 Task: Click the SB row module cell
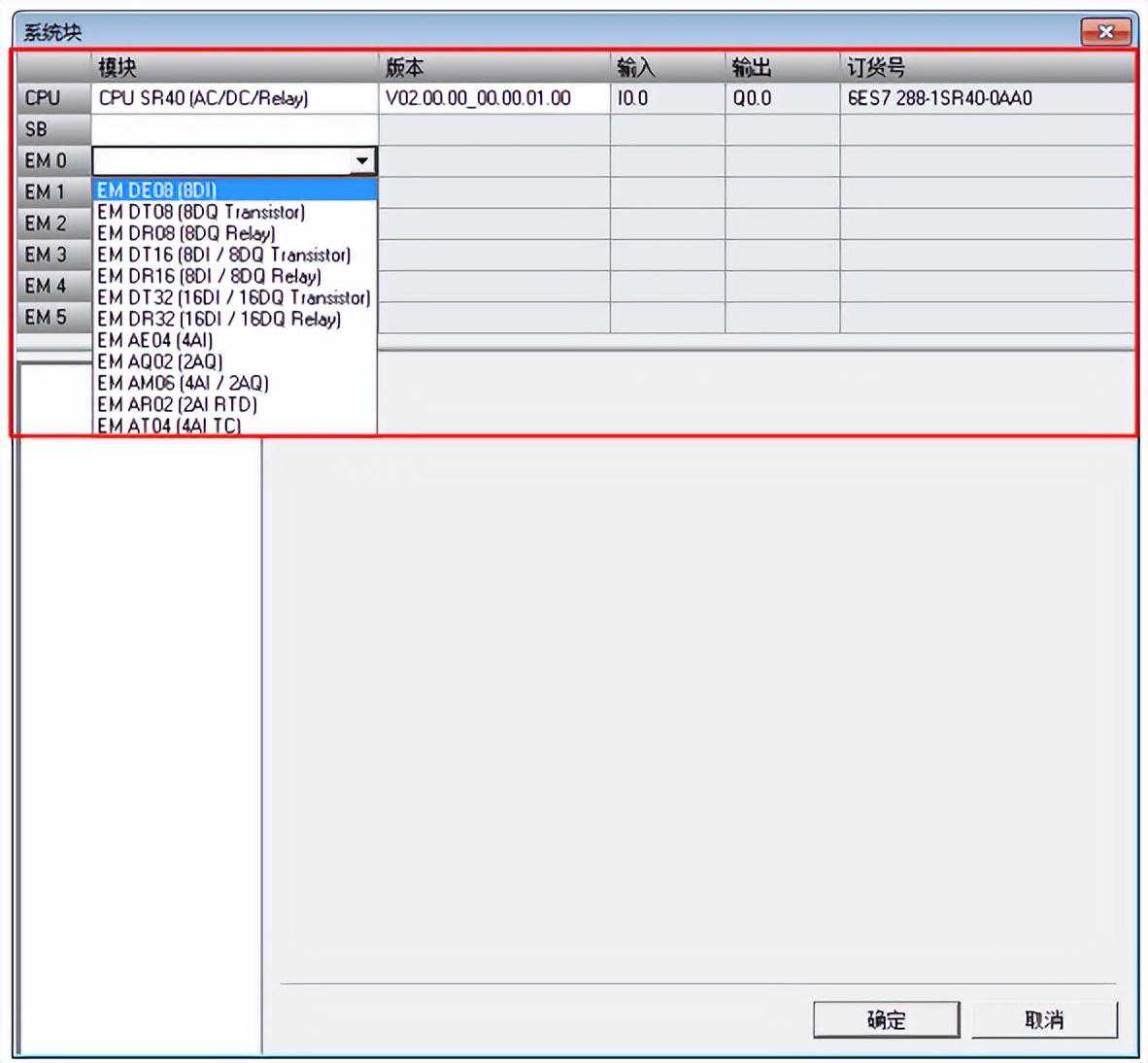point(234,129)
